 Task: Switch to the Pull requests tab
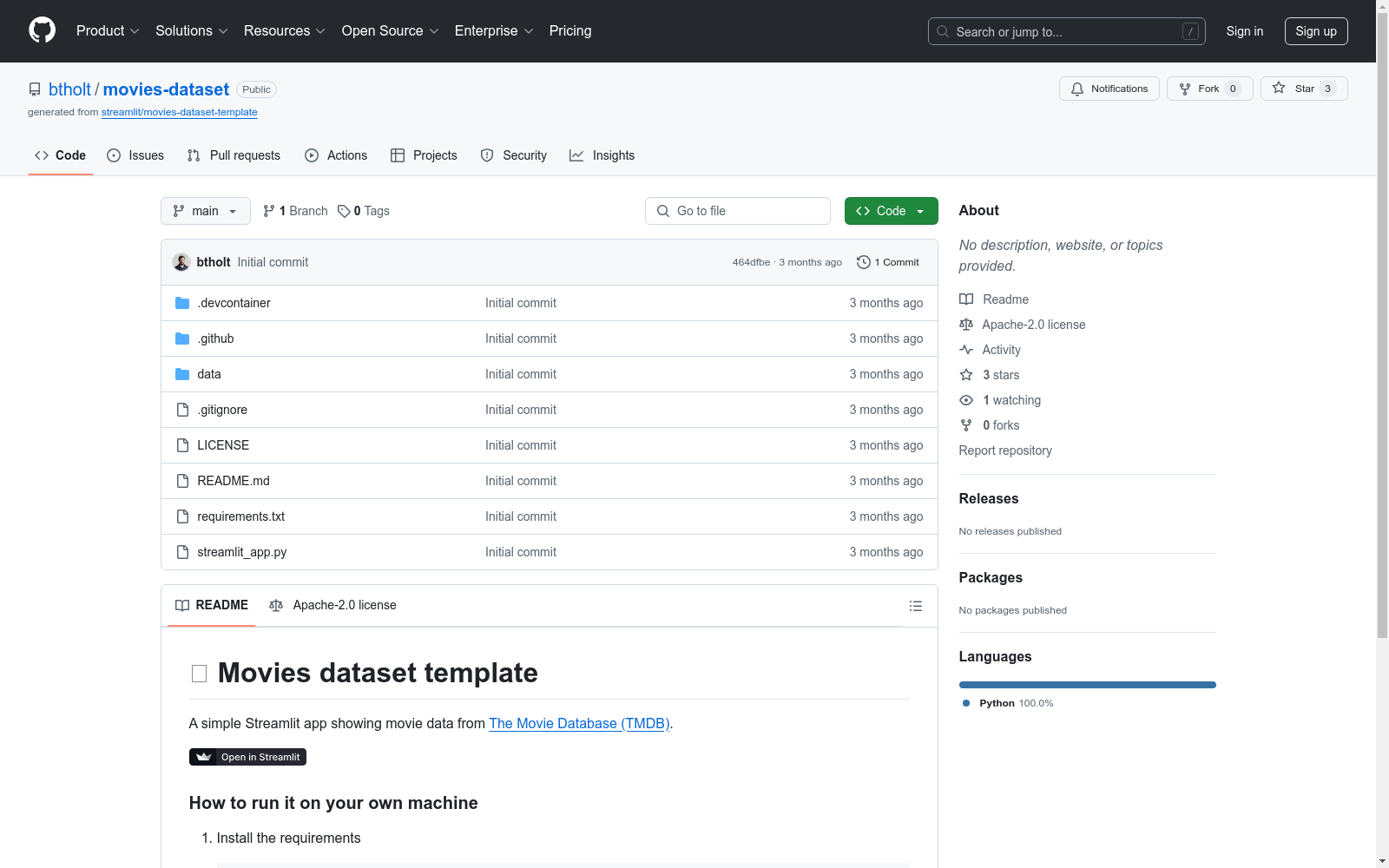(234, 155)
